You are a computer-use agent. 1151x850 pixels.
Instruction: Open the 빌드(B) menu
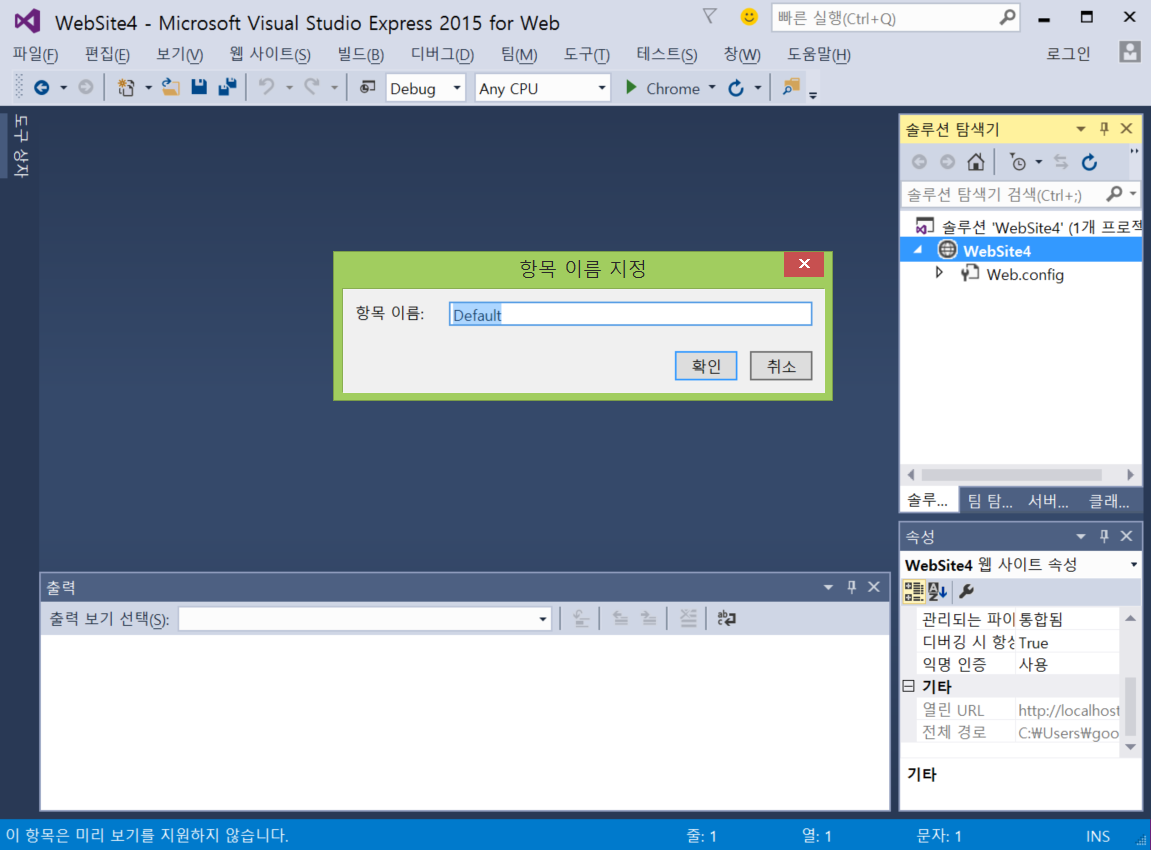click(360, 55)
